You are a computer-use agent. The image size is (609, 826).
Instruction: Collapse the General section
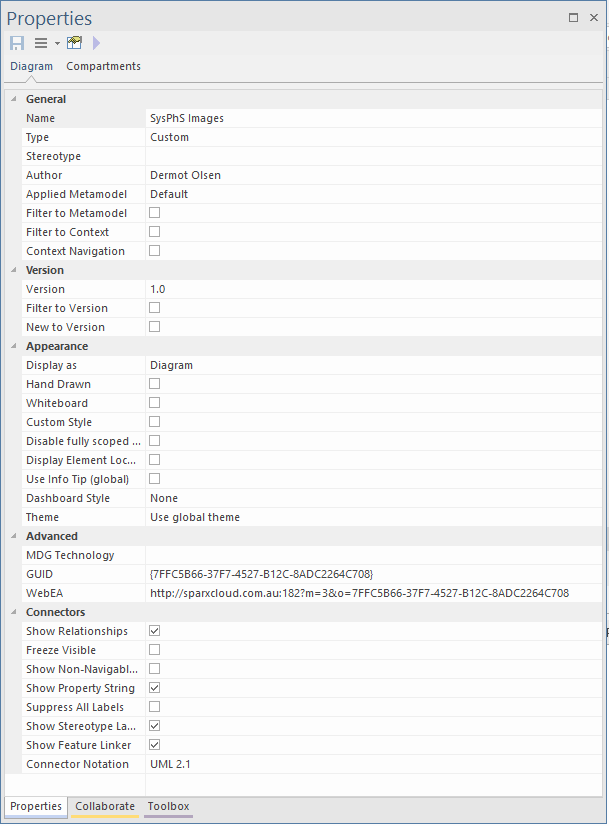pos(13,99)
